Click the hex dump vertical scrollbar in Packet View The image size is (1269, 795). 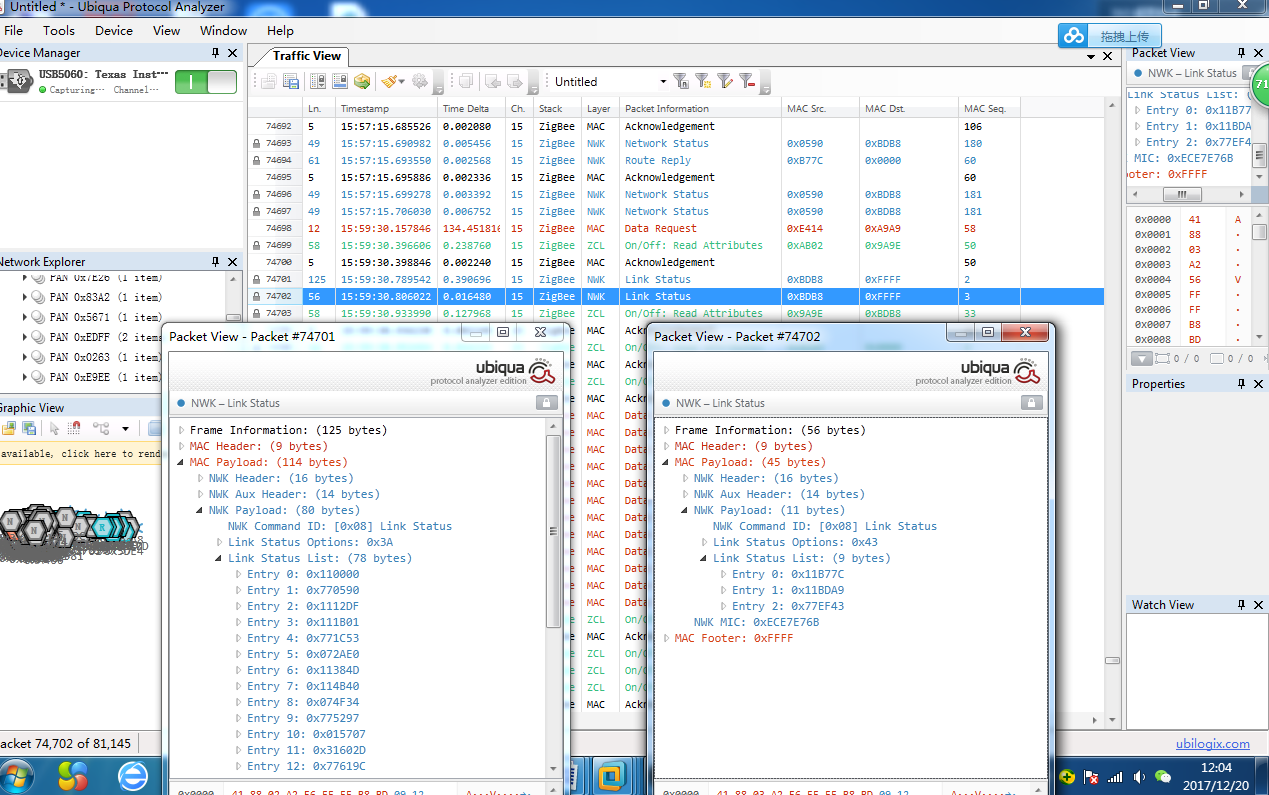click(x=1260, y=275)
